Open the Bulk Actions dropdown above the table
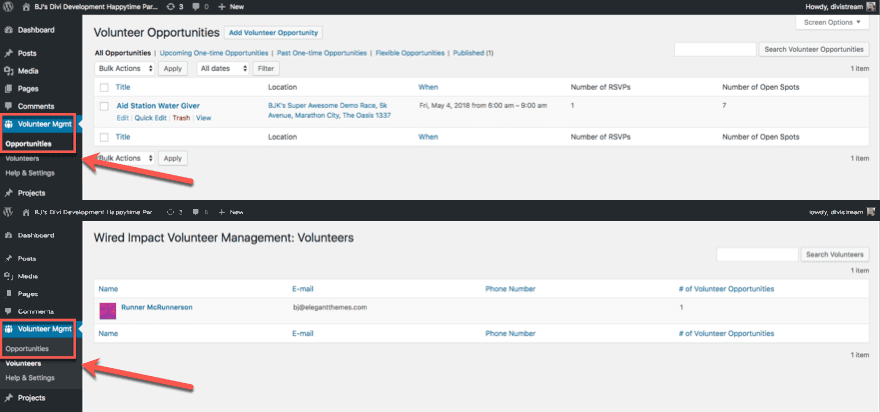The height and width of the screenshot is (412, 880). pos(125,68)
